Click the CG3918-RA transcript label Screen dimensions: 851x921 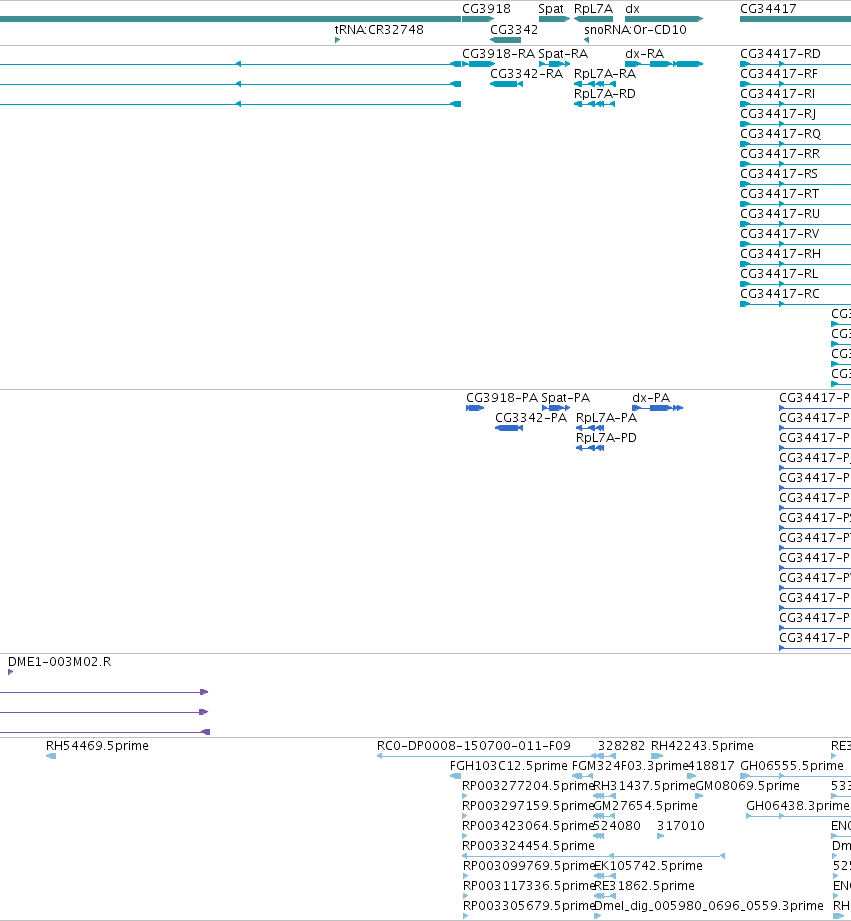coord(499,53)
